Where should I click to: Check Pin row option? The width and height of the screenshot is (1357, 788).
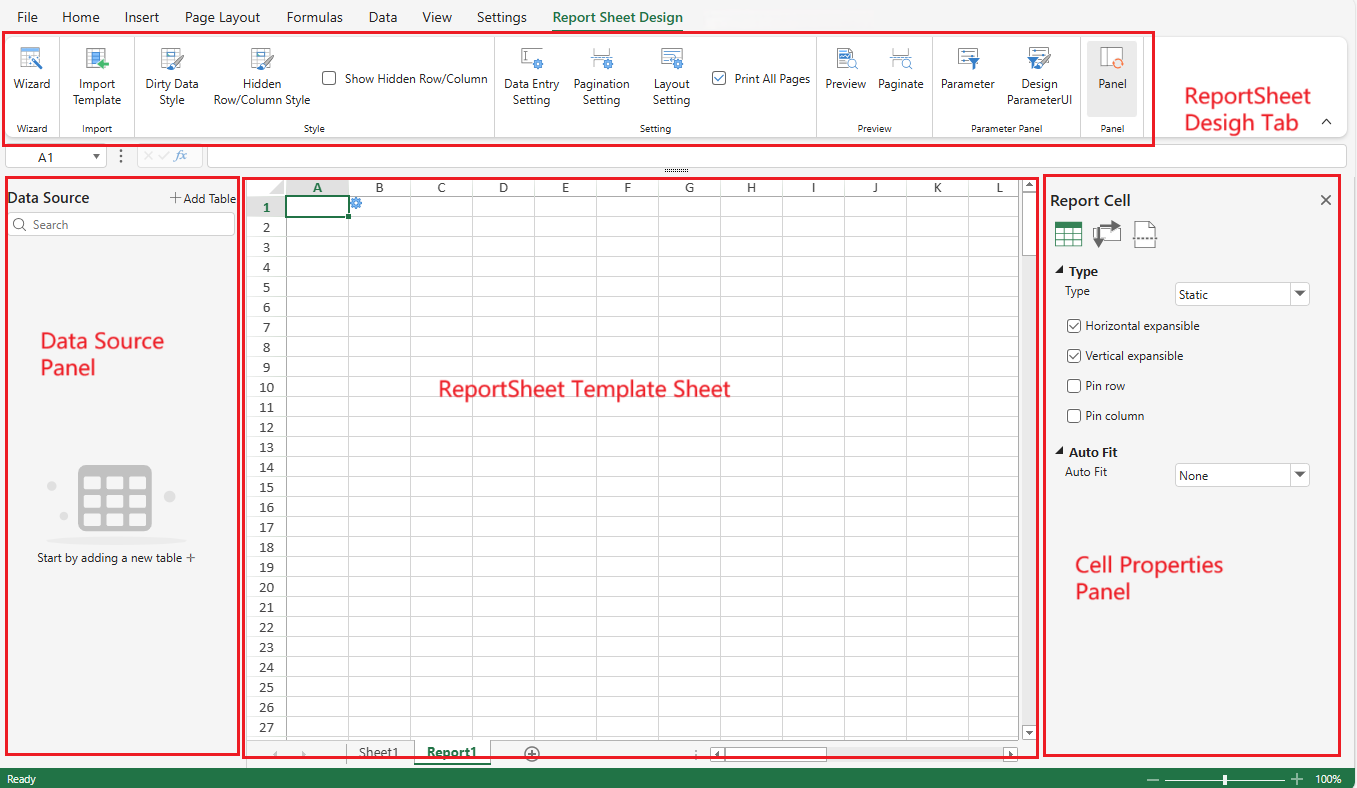pos(1074,386)
